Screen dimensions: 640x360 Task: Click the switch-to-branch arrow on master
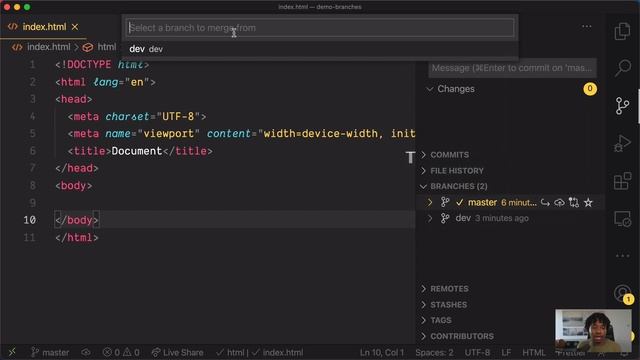click(545, 202)
